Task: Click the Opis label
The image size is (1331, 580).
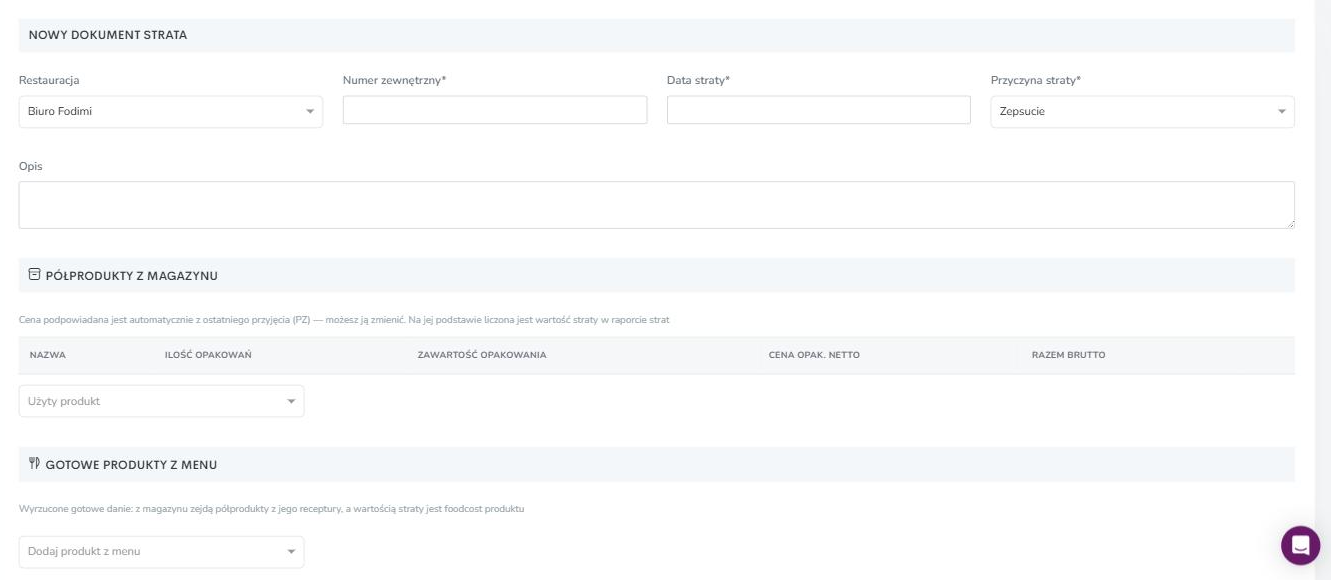Action: coord(31,166)
